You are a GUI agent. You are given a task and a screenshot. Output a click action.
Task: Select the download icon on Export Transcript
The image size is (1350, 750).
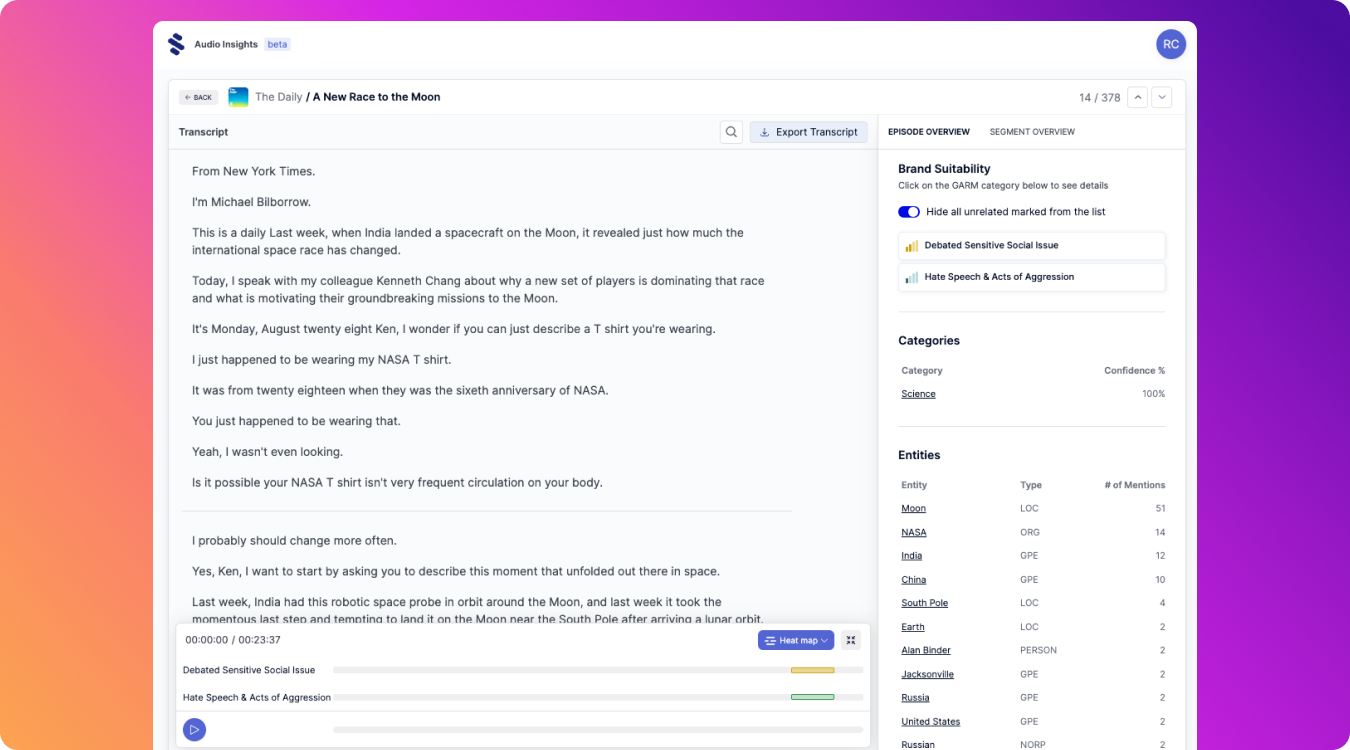pyautogui.click(x=764, y=131)
